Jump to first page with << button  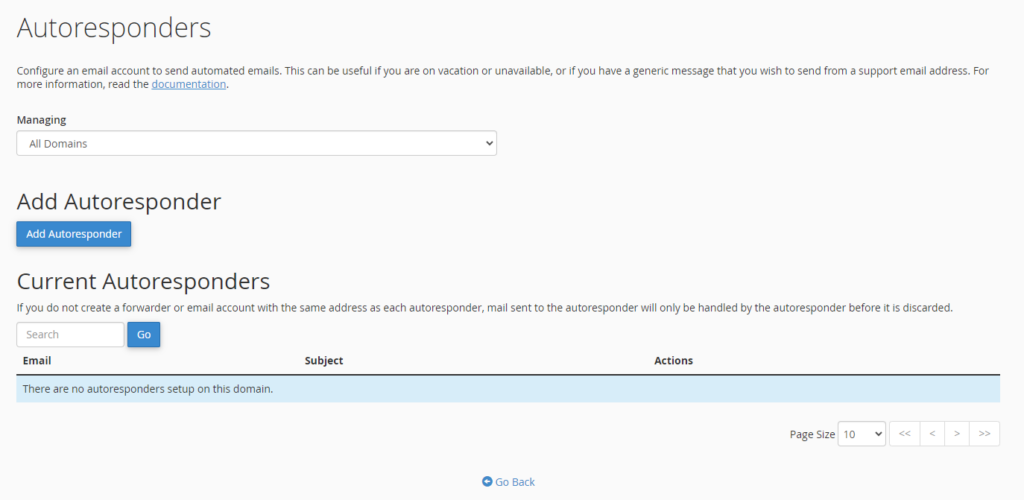pos(904,434)
